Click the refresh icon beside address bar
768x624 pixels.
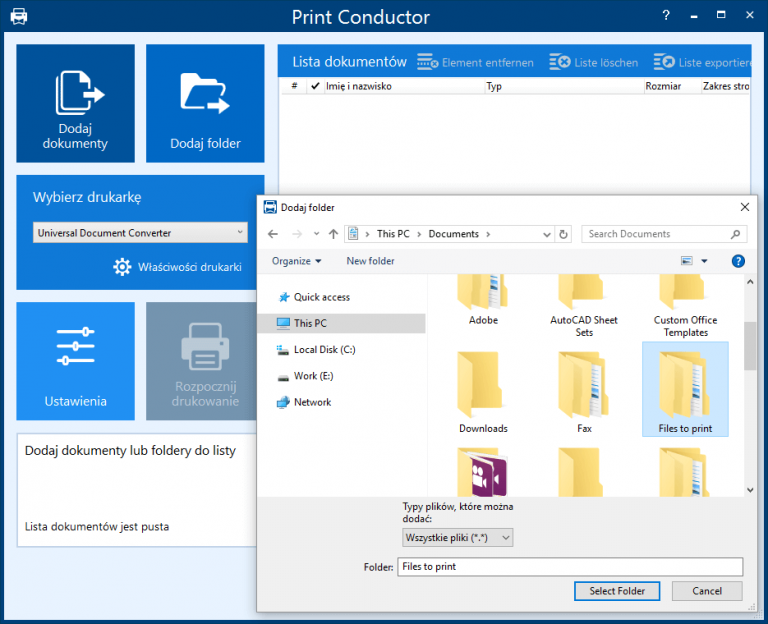[x=564, y=234]
